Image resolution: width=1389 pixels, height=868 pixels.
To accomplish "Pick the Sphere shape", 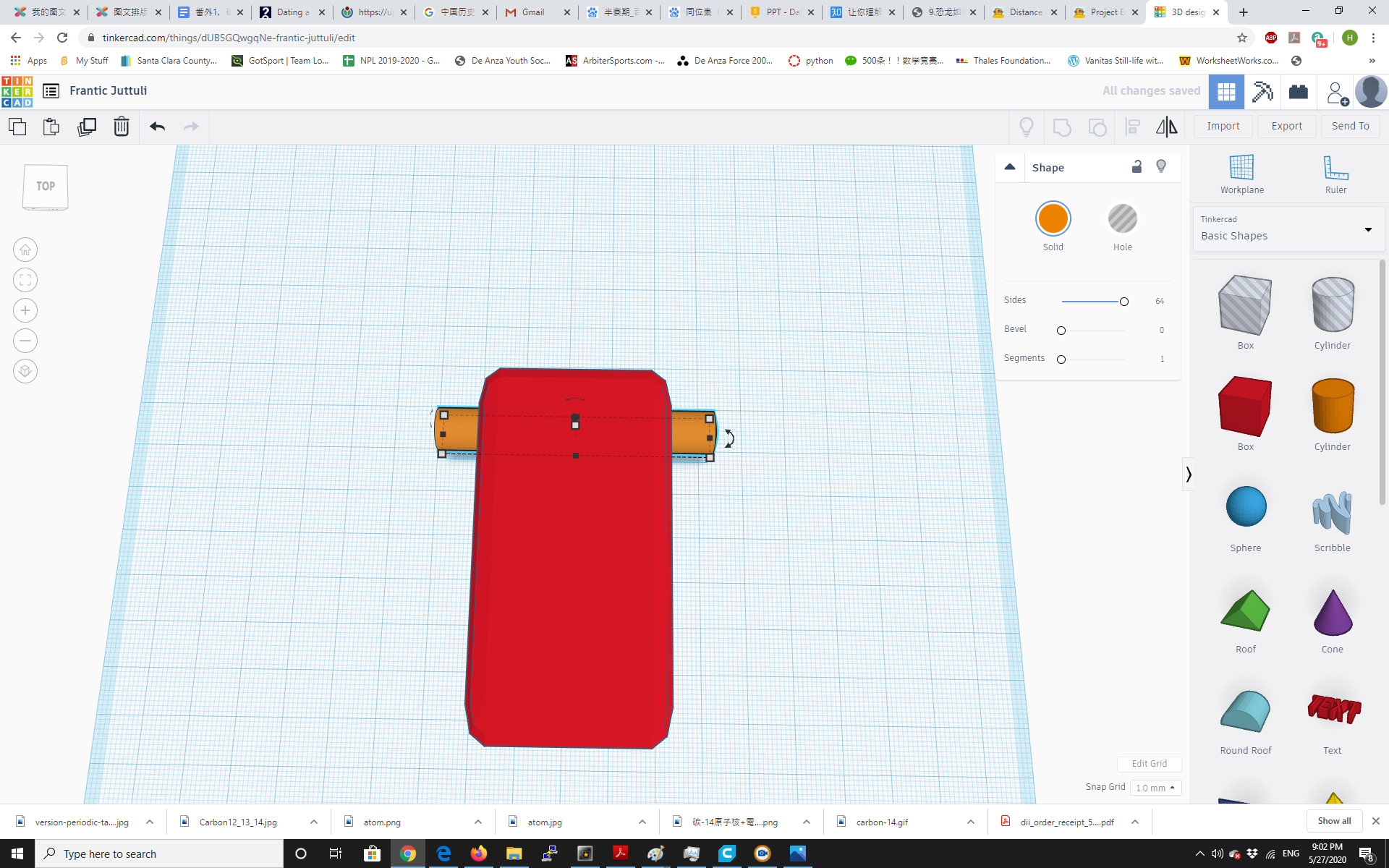I will coord(1246,506).
